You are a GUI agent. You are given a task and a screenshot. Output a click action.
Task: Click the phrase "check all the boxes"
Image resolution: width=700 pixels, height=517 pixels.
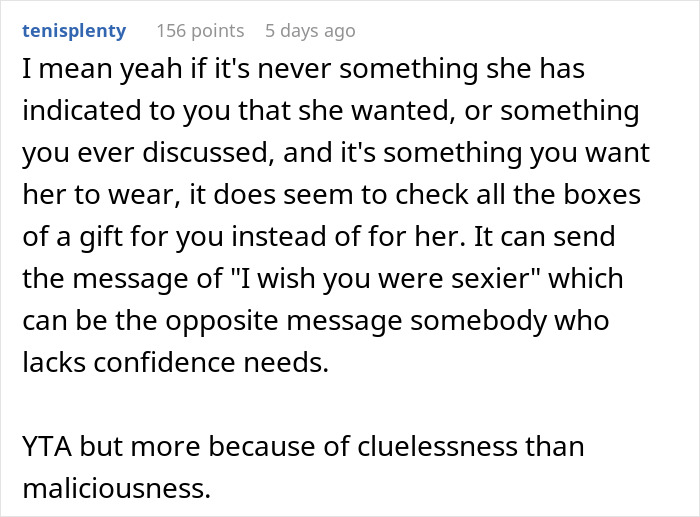526,194
